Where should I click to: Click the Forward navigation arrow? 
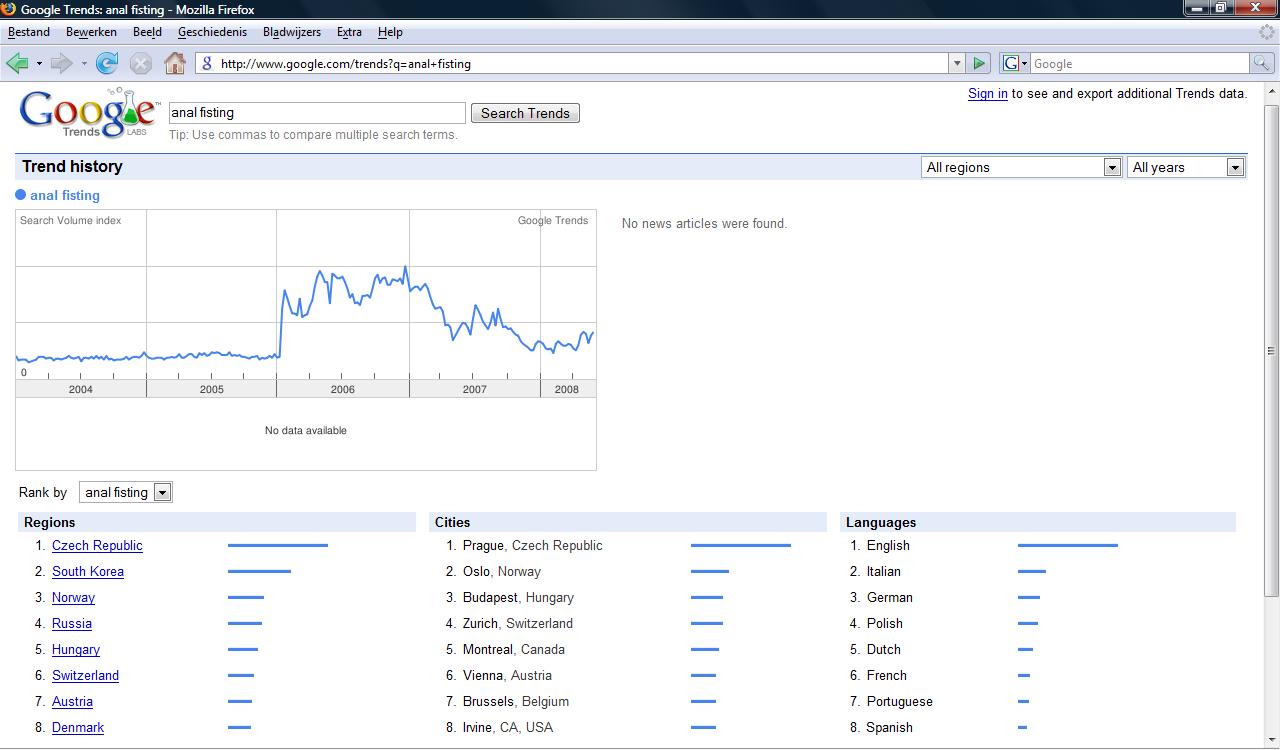coord(61,63)
